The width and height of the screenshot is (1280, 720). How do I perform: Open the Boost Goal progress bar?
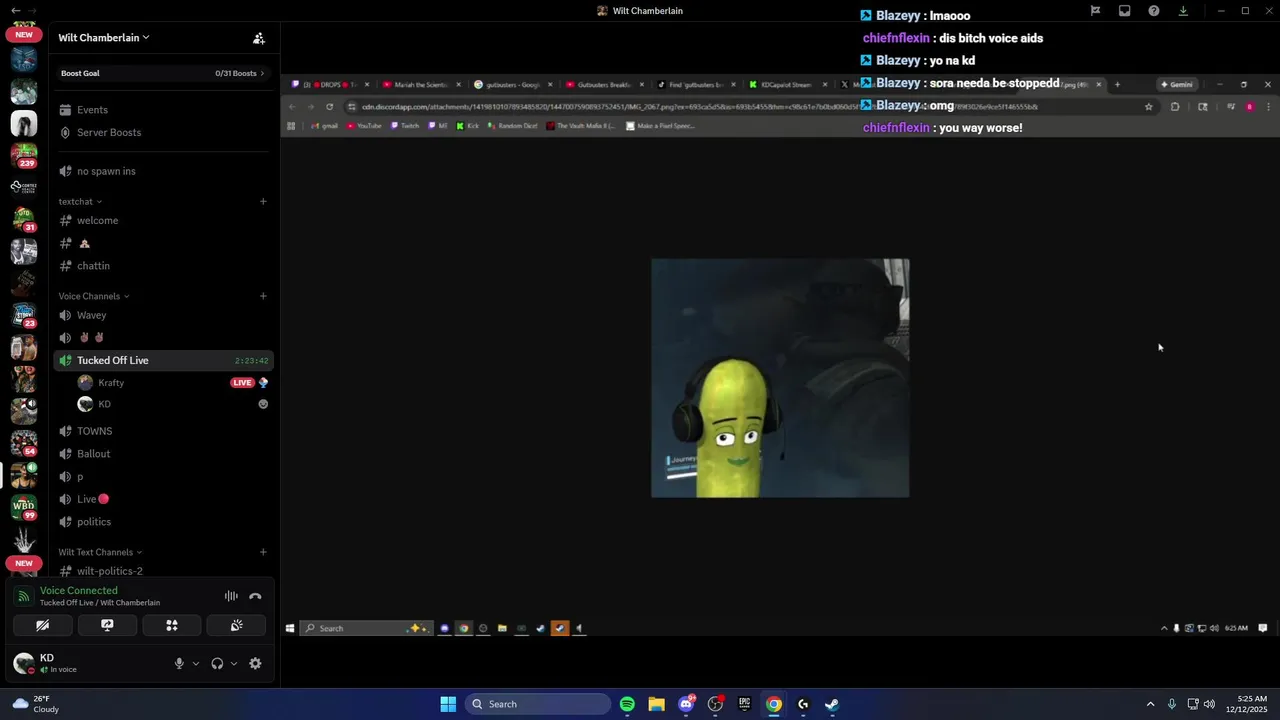[163, 73]
